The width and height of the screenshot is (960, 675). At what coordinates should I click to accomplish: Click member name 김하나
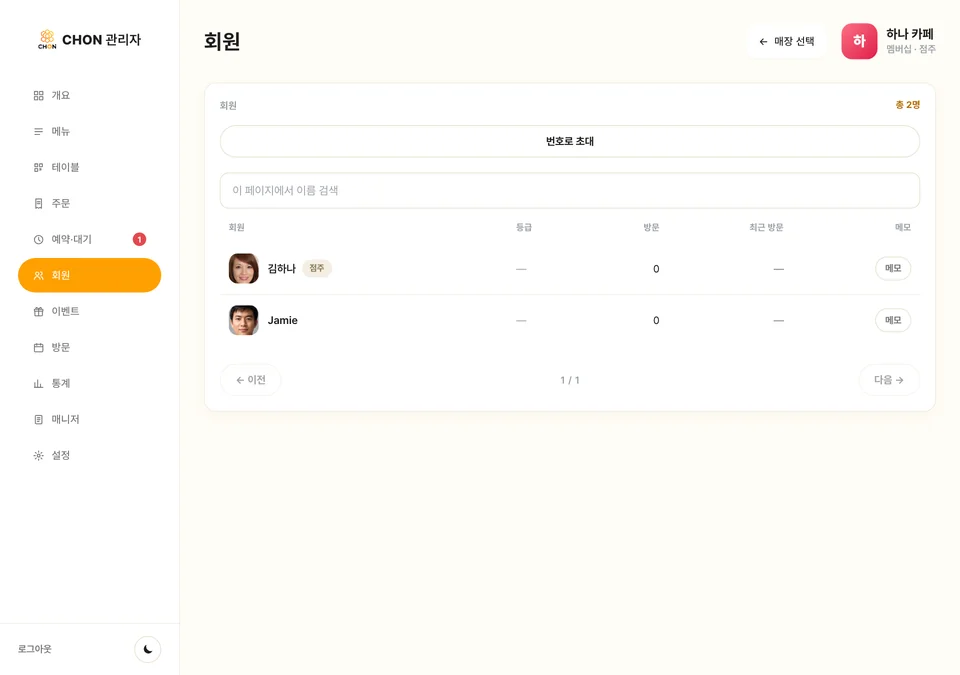(282, 268)
